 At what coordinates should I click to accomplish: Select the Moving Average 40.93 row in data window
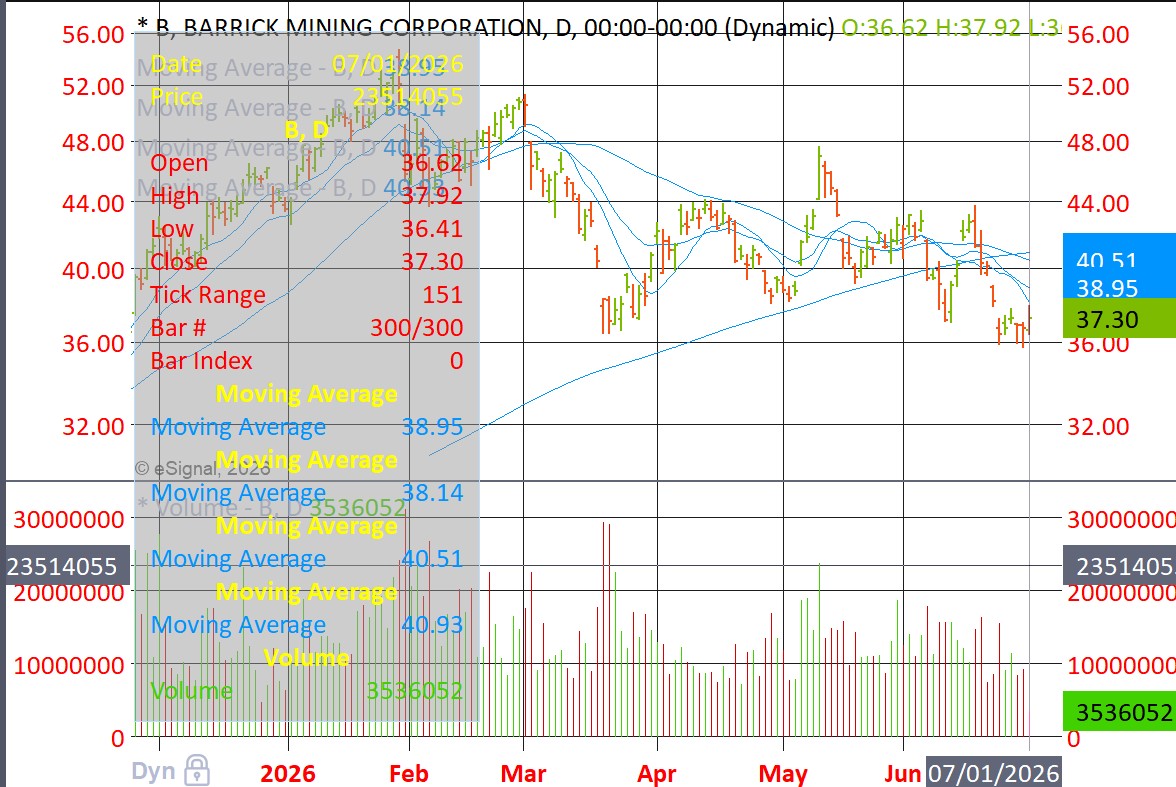pyautogui.click(x=307, y=625)
